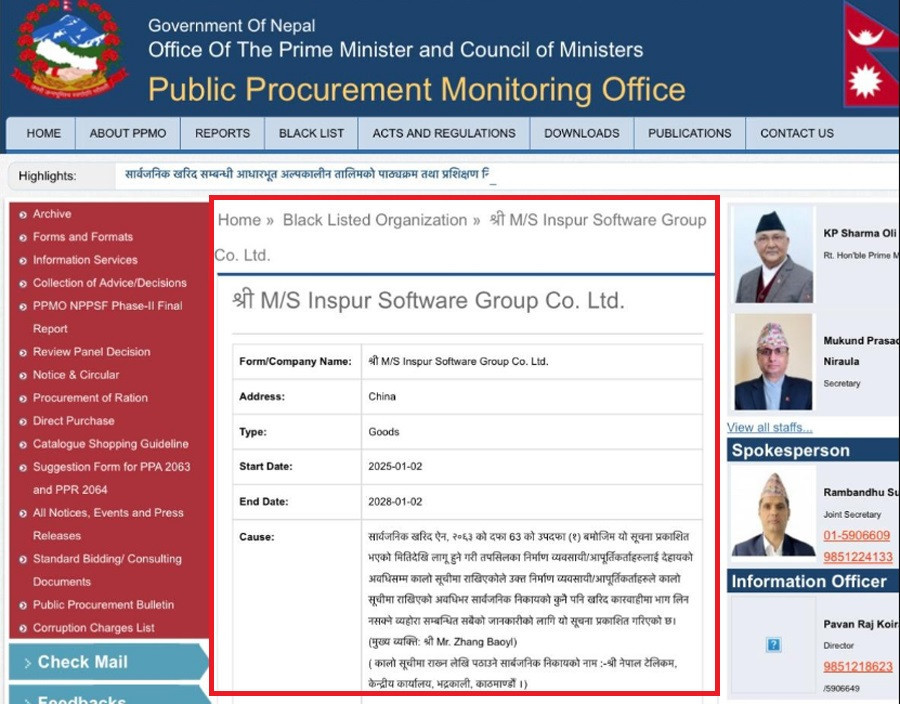Click the bullet icon beside Archive
900x704 pixels.
[x=23, y=215]
